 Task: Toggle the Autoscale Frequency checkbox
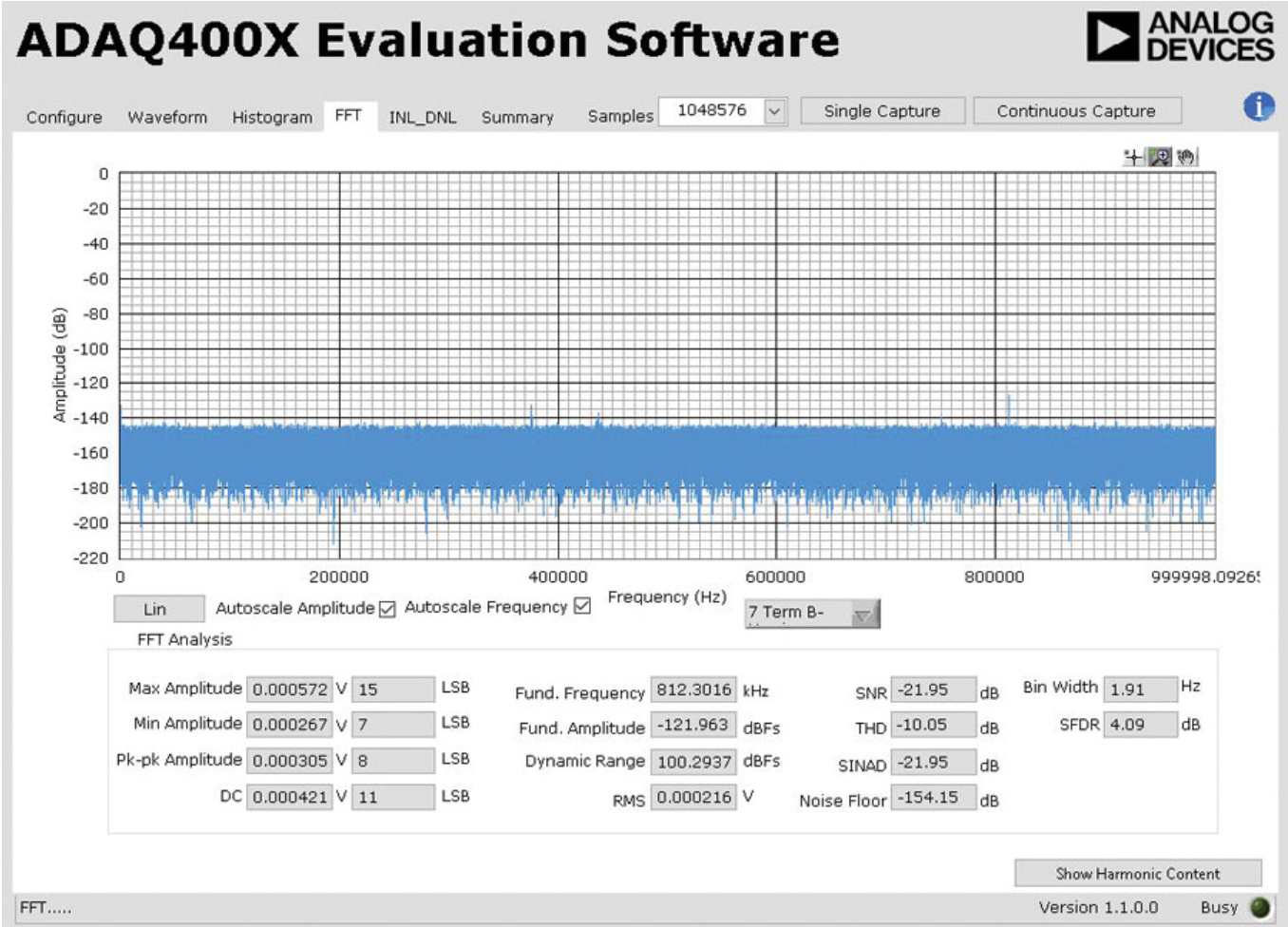(582, 606)
